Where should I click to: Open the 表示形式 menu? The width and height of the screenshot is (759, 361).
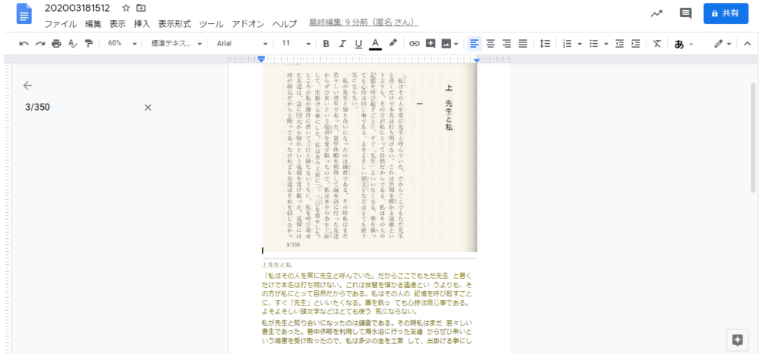[174, 24]
